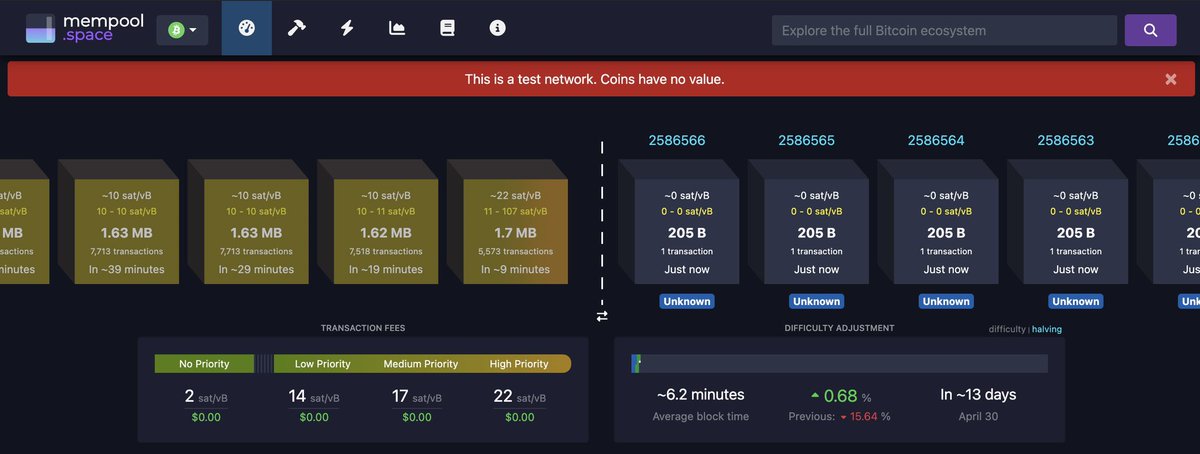This screenshot has width=1200, height=454.
Task: Open the Dashboard speedometer tab
Action: 246,28
